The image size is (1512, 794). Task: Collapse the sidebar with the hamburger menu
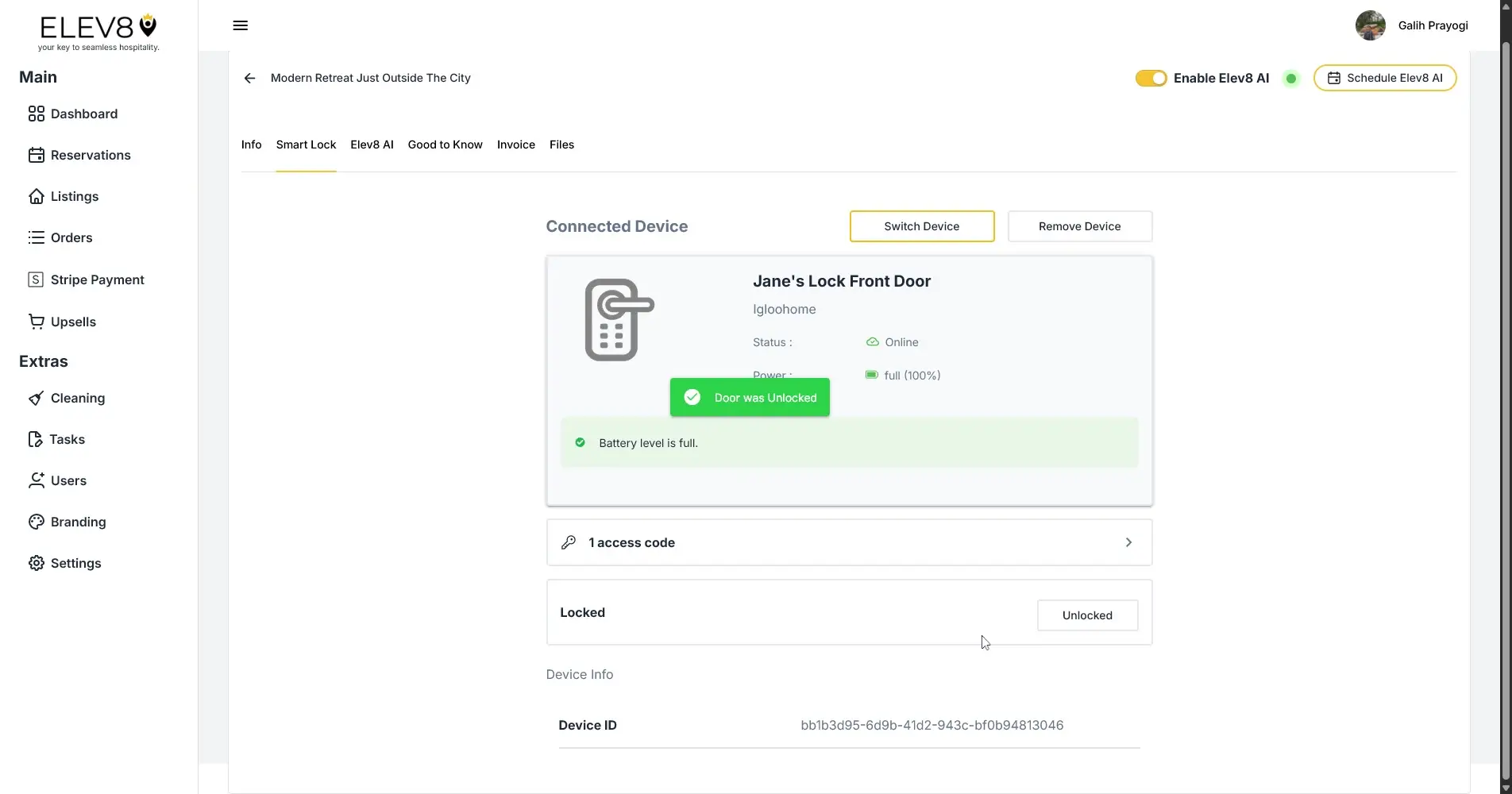(x=240, y=25)
